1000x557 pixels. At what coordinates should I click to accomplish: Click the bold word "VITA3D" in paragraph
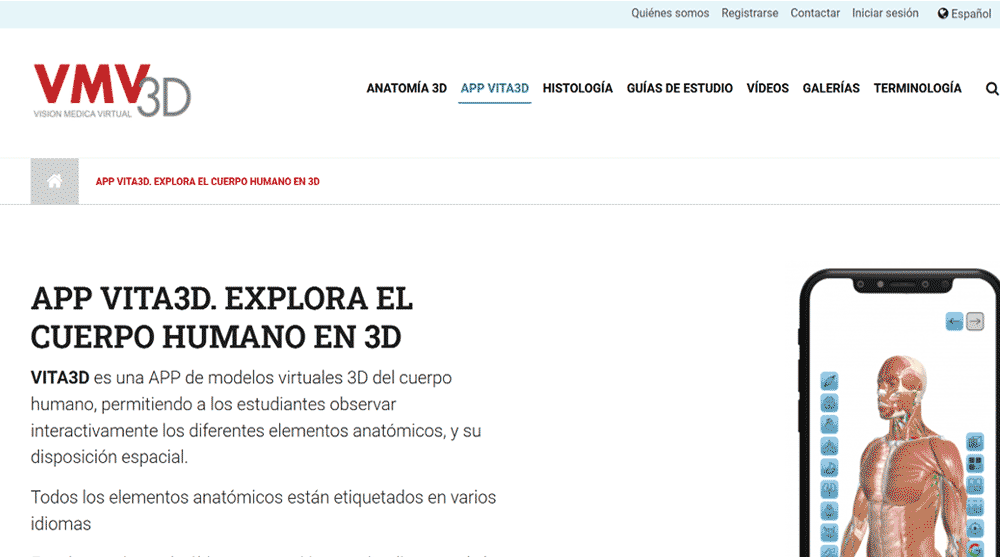[60, 378]
